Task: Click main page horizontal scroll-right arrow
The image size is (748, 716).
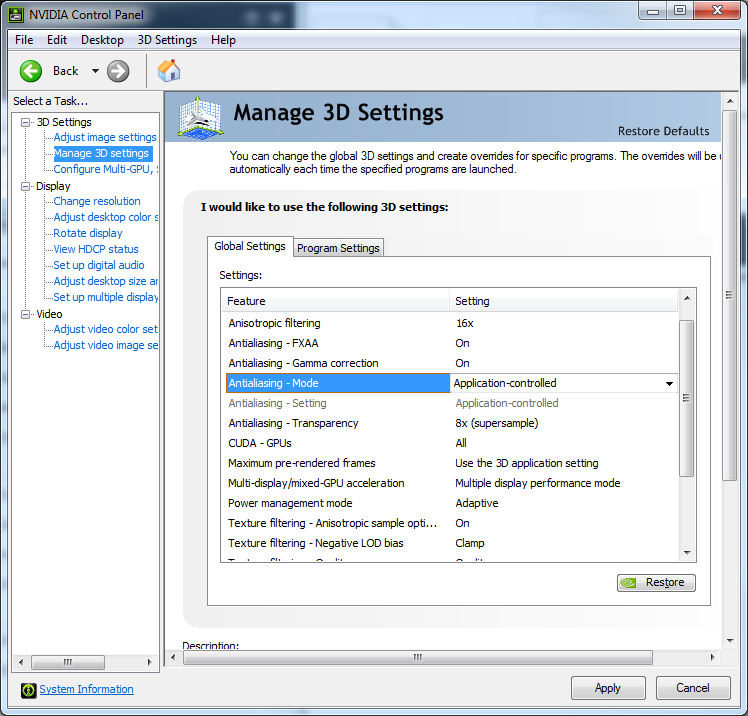Action: point(712,658)
